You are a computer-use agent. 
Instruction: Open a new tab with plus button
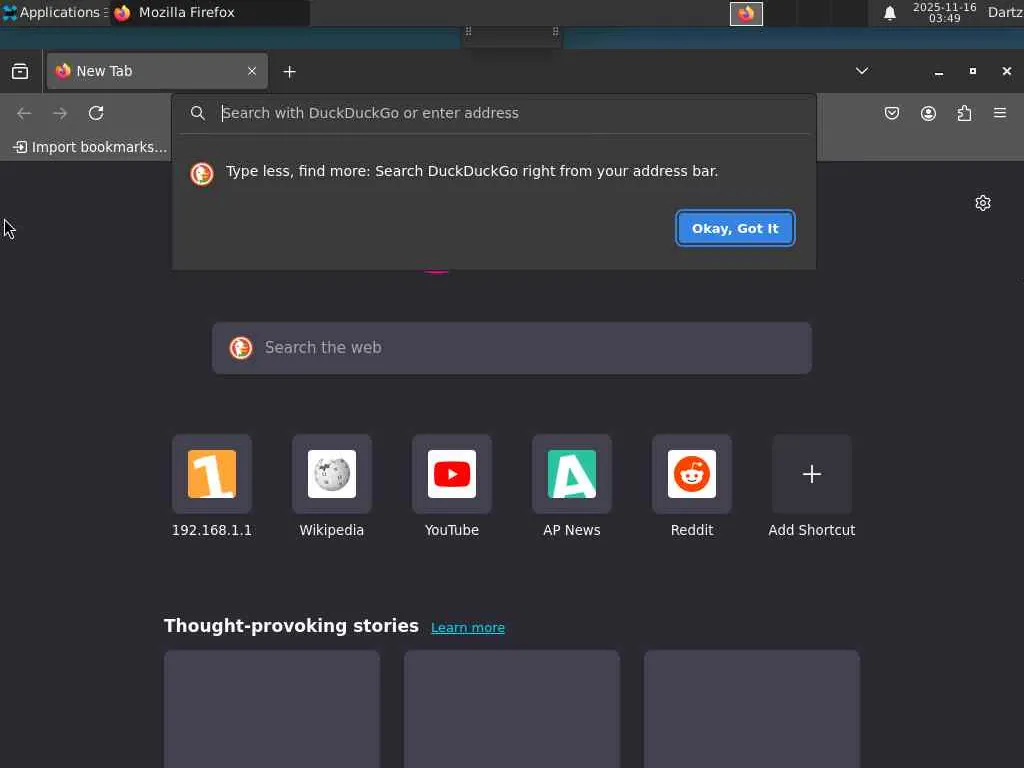point(289,72)
